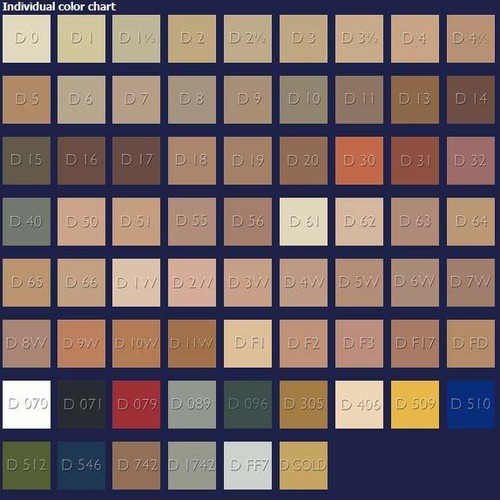The image size is (500, 500).
Task: Select the yellow D 509 swatch
Action: [415, 405]
